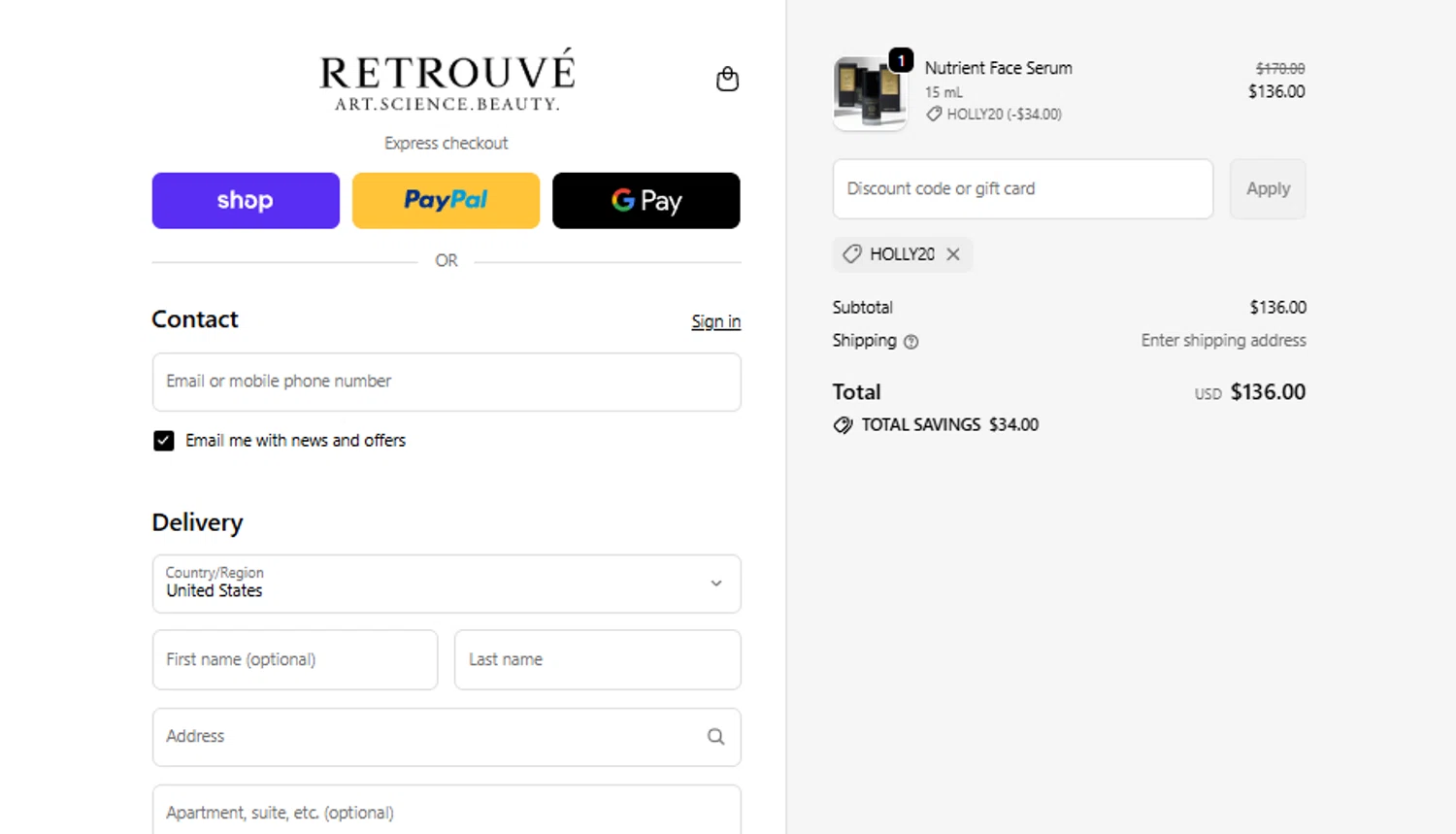Remove the HOLLY20 discount code

pos(953,254)
